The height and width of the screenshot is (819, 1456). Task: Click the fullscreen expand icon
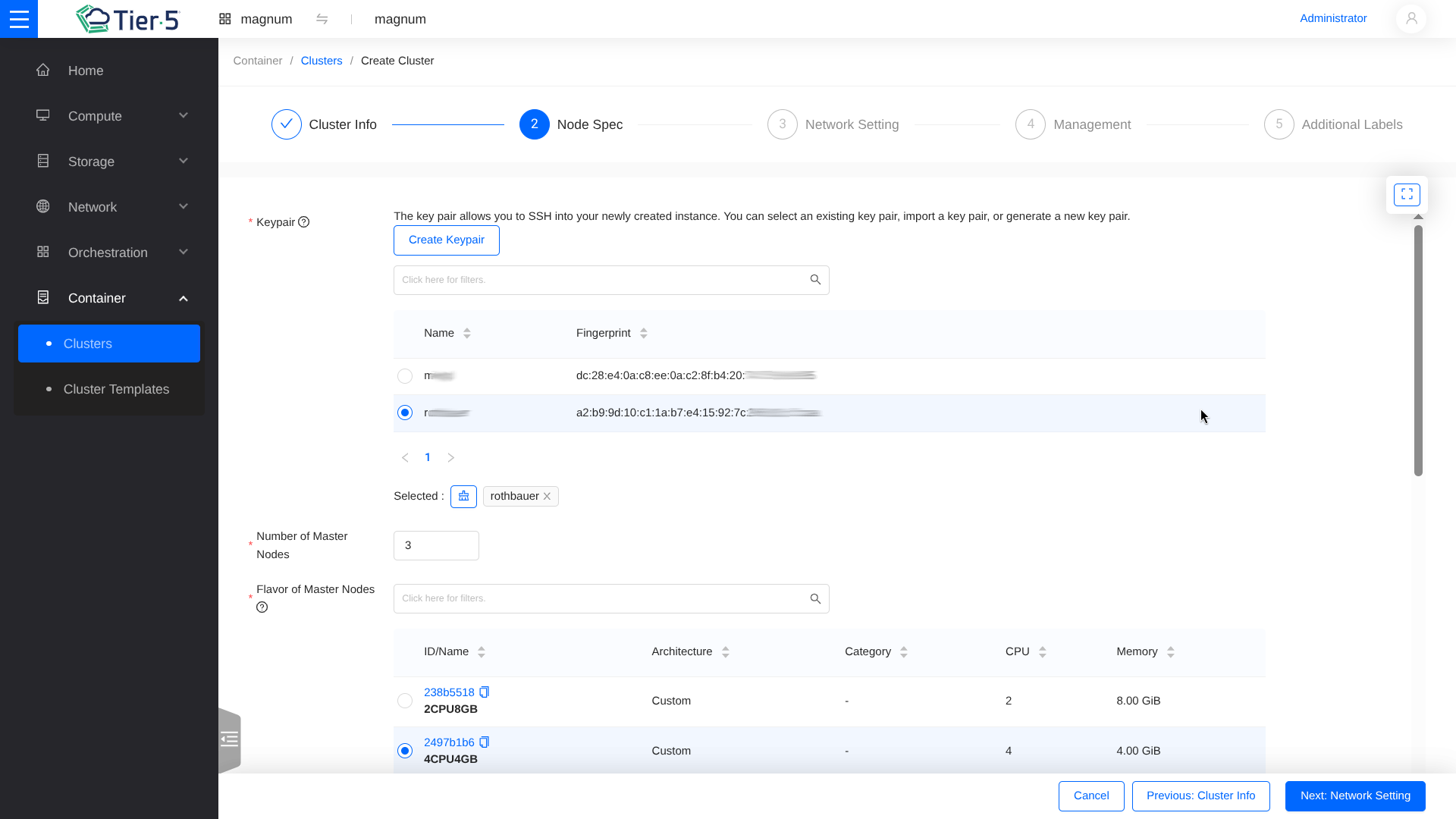[x=1407, y=195]
